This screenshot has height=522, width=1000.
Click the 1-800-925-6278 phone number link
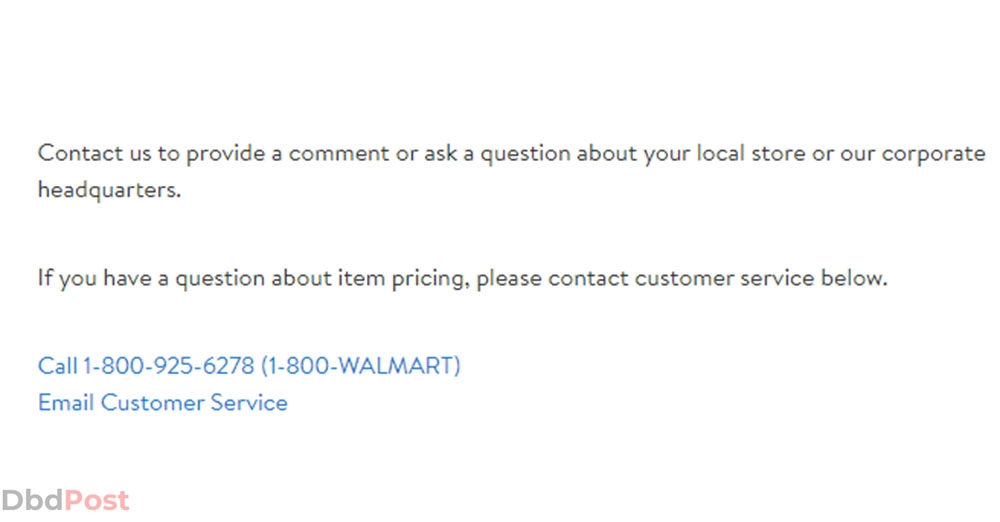click(168, 366)
